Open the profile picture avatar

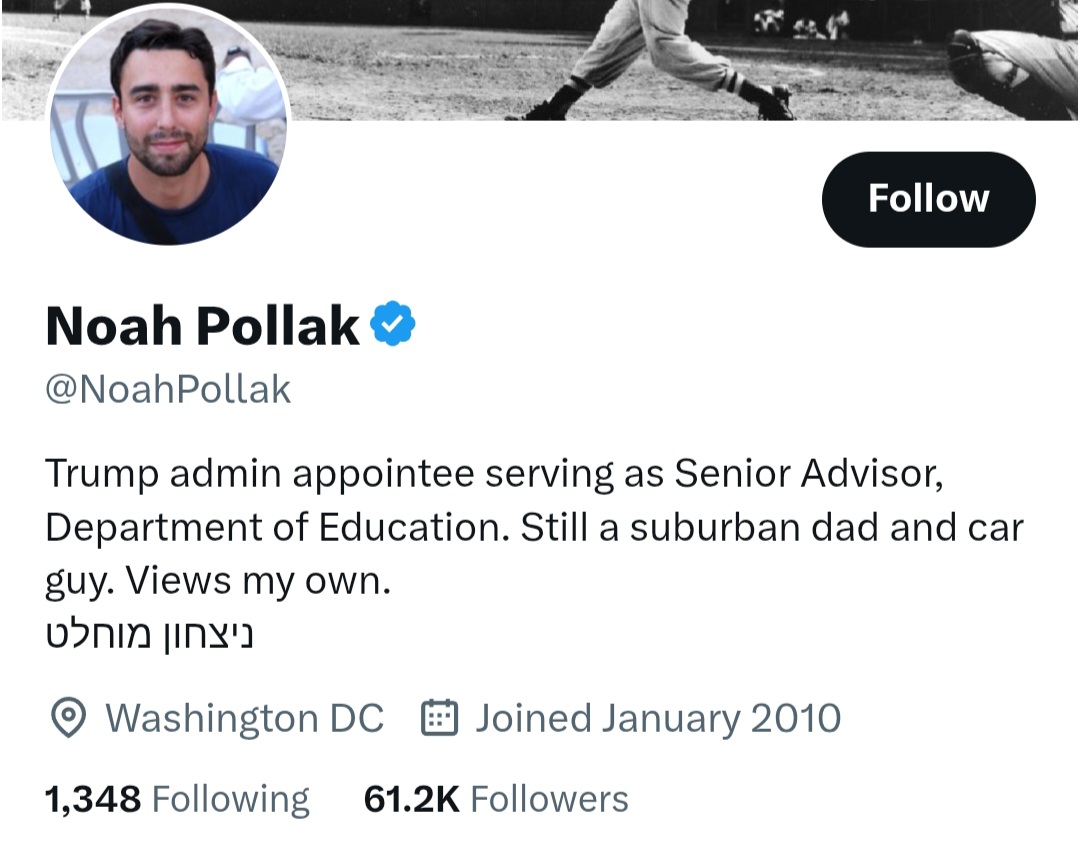168,125
